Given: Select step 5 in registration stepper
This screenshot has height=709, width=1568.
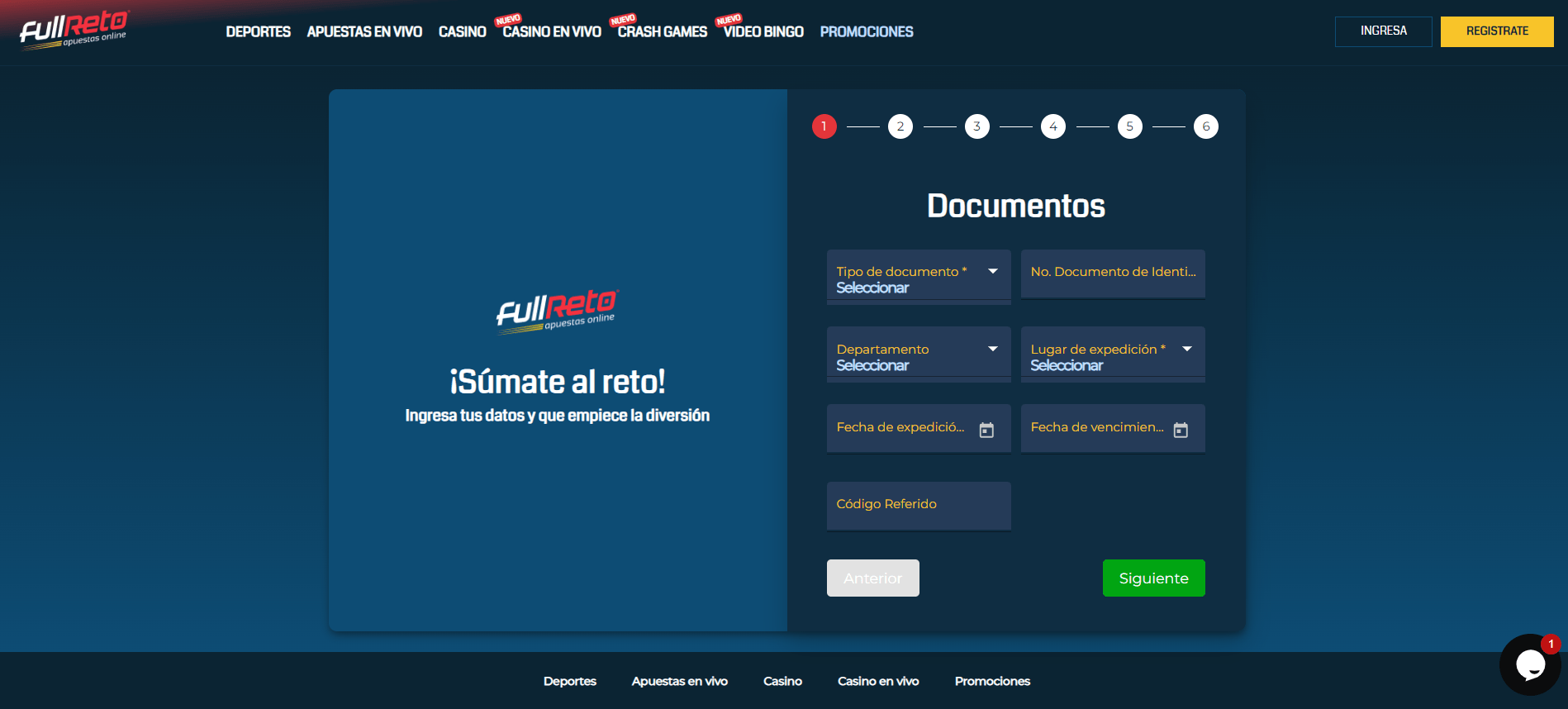Looking at the screenshot, I should click(1130, 126).
